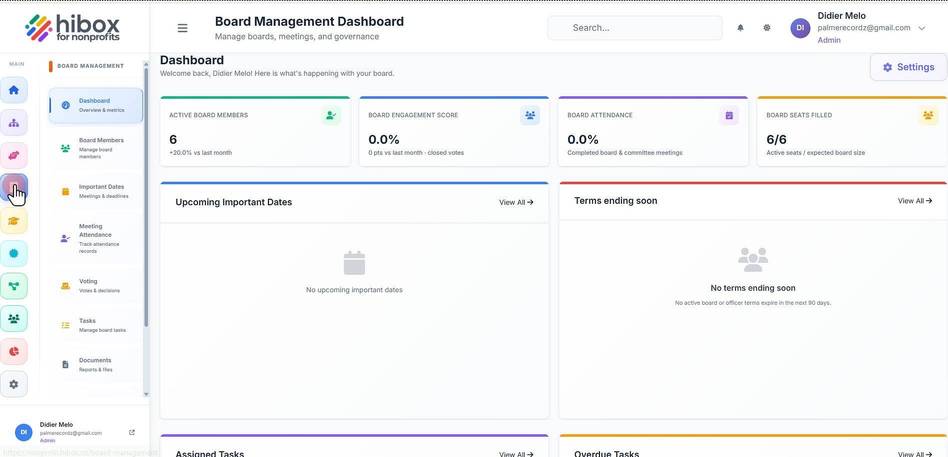The image size is (948, 457).
Task: Open the pink icon in the left rail
Action: tap(14, 155)
